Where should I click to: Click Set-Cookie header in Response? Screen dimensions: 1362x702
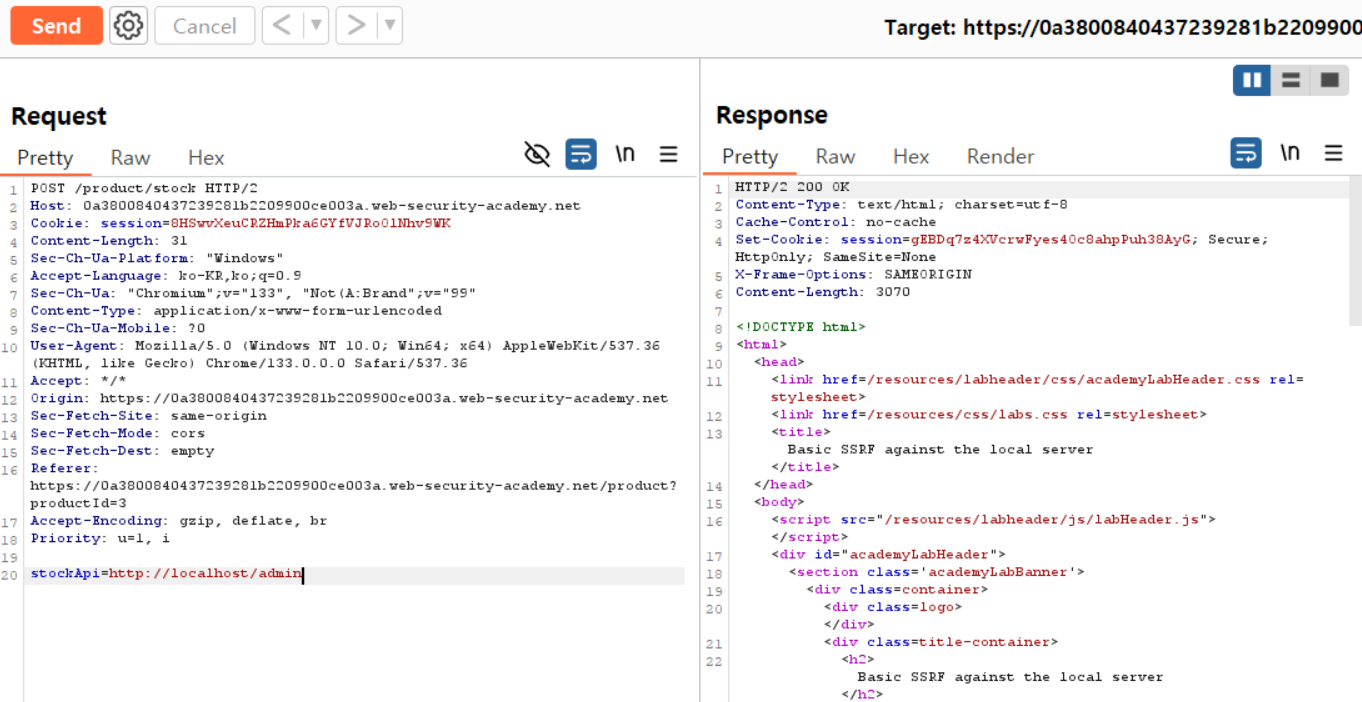1002,248
